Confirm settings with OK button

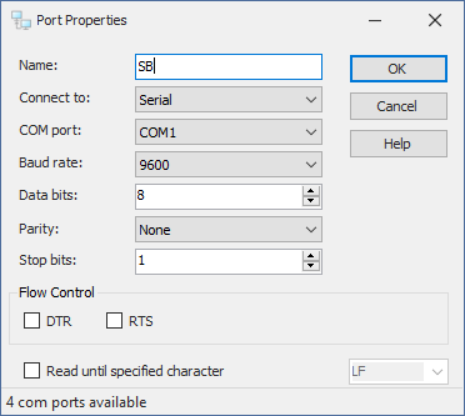[x=399, y=69]
